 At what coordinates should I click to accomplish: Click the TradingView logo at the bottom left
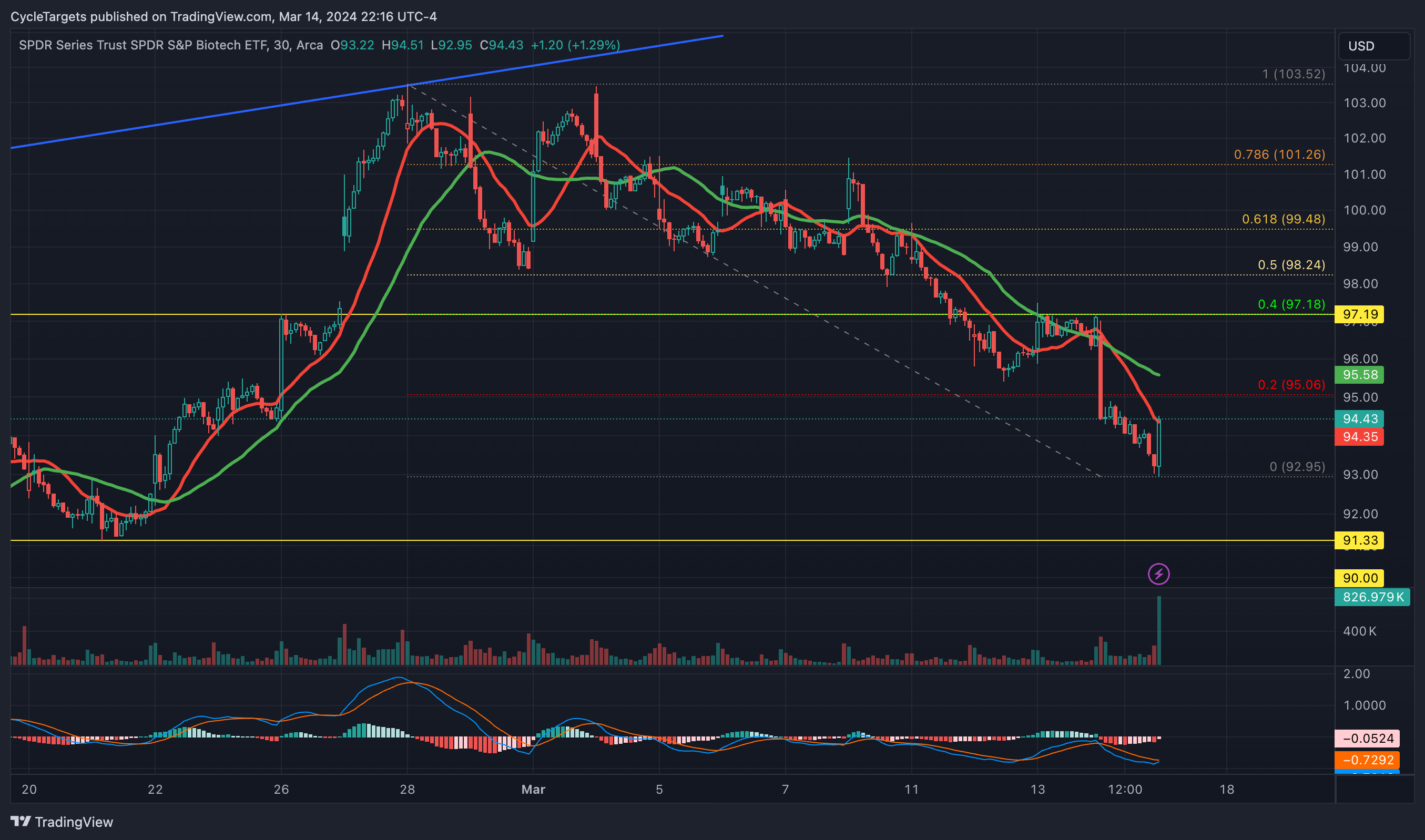(x=62, y=821)
